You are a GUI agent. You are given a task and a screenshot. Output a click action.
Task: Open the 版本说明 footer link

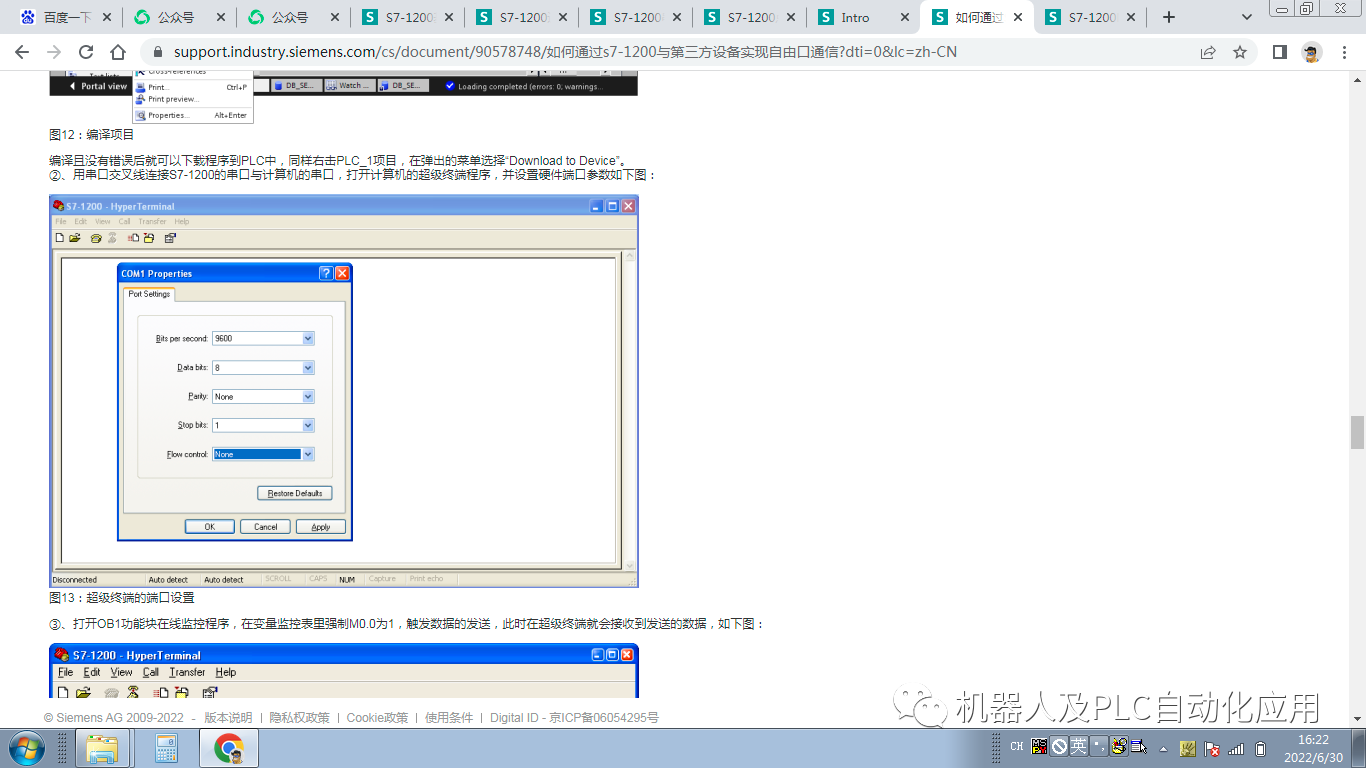point(228,718)
